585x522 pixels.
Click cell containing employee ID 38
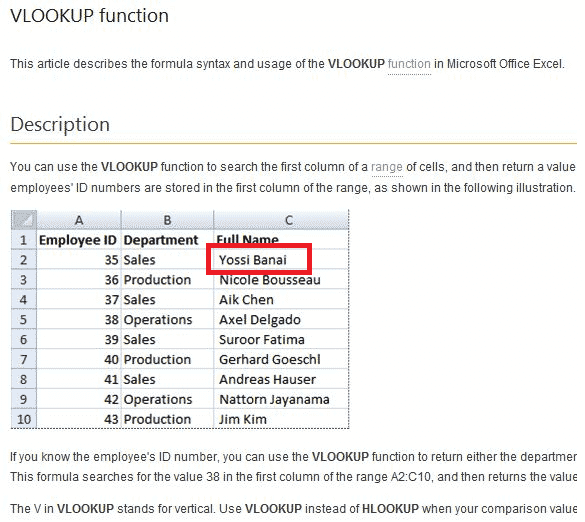(x=79, y=319)
